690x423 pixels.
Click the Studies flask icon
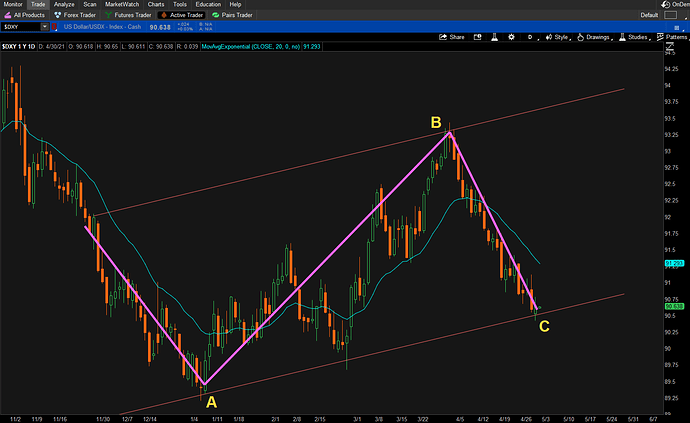click(628, 37)
